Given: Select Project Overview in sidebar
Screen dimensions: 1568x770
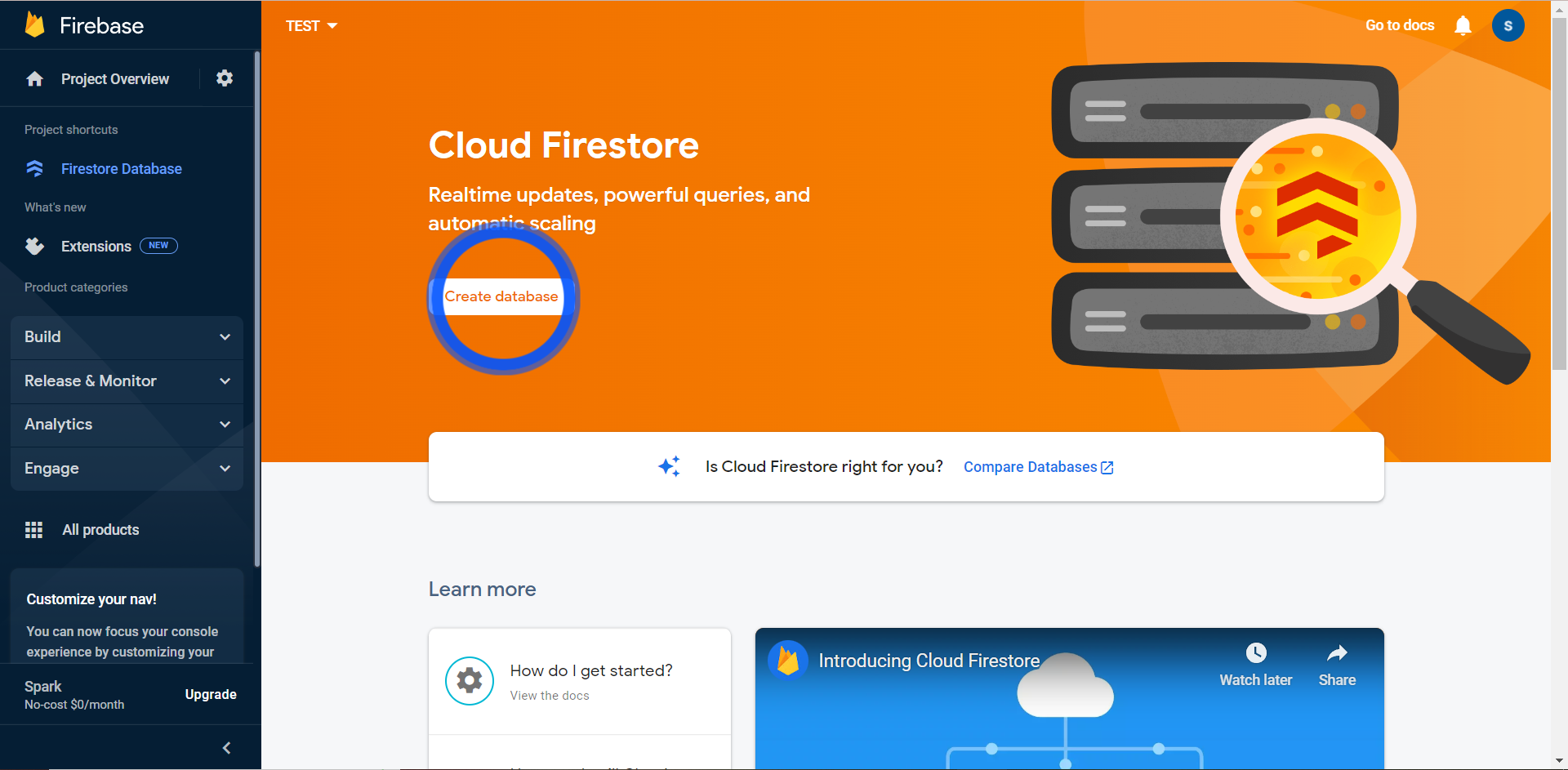Looking at the screenshot, I should point(115,79).
